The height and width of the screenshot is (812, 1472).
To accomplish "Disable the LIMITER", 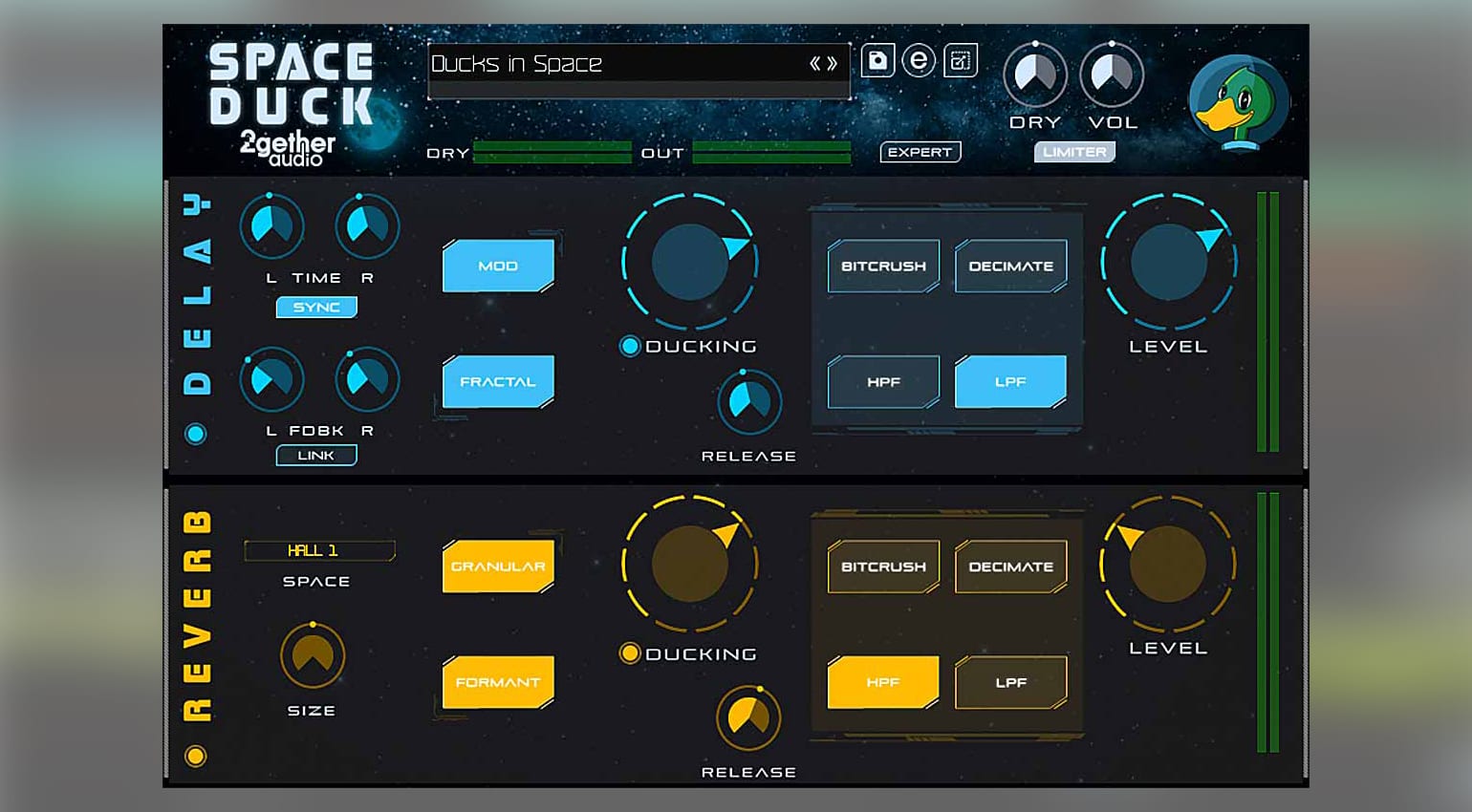I will pyautogui.click(x=1074, y=151).
